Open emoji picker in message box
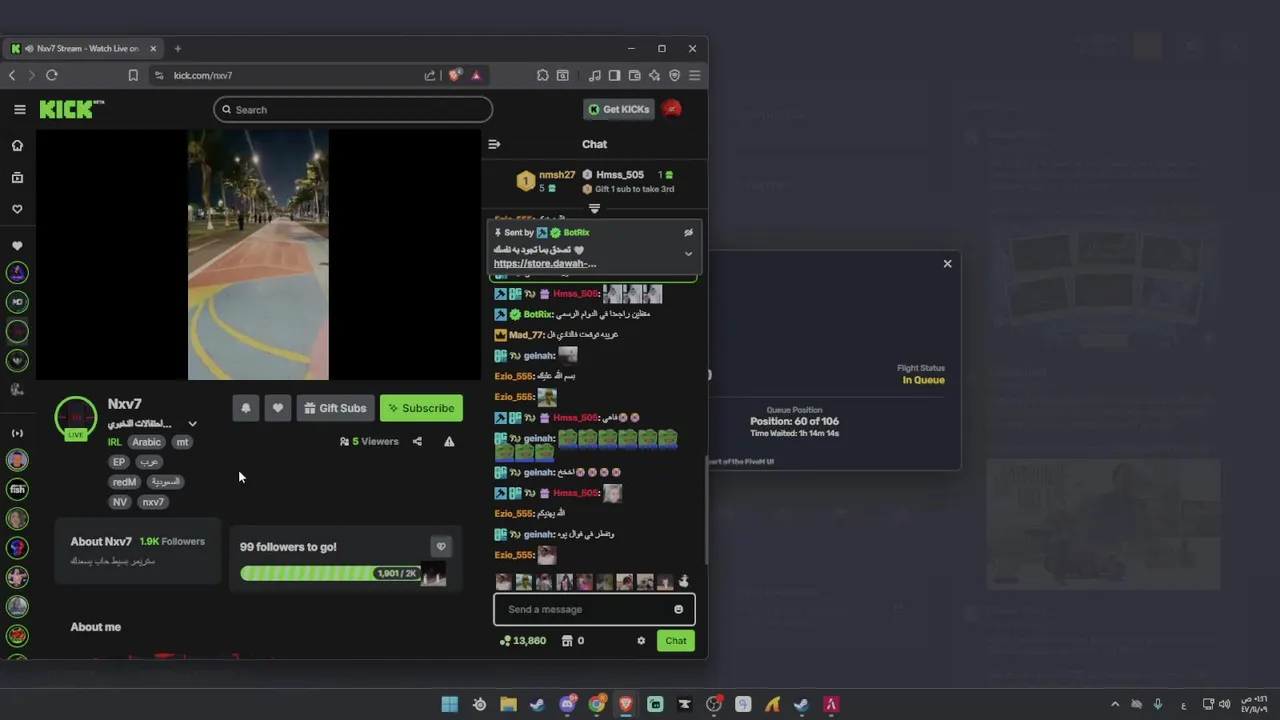The width and height of the screenshot is (1280, 720). [x=679, y=609]
